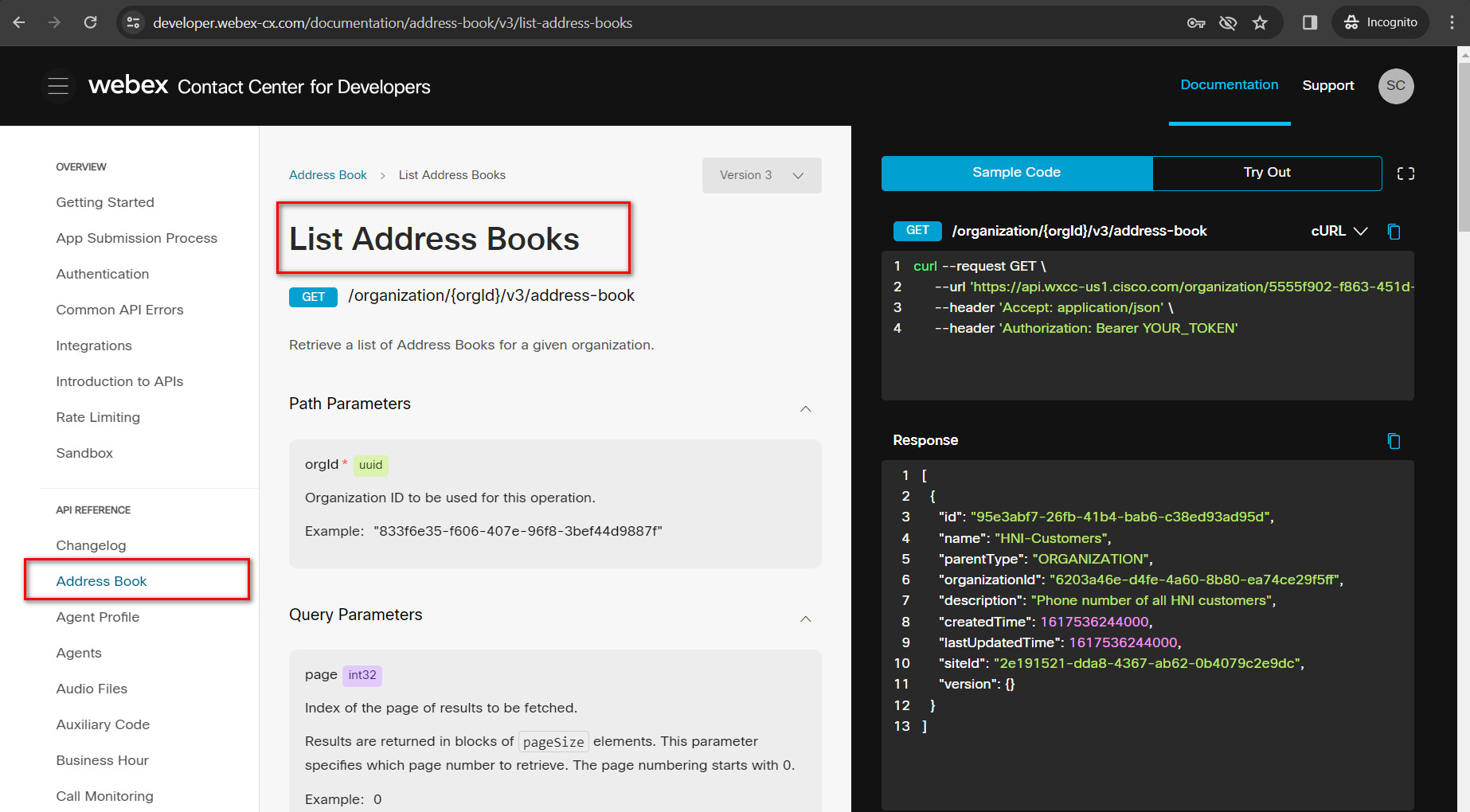Image resolution: width=1470 pixels, height=812 pixels.
Task: Go to Audio Files reference
Action: click(x=92, y=689)
